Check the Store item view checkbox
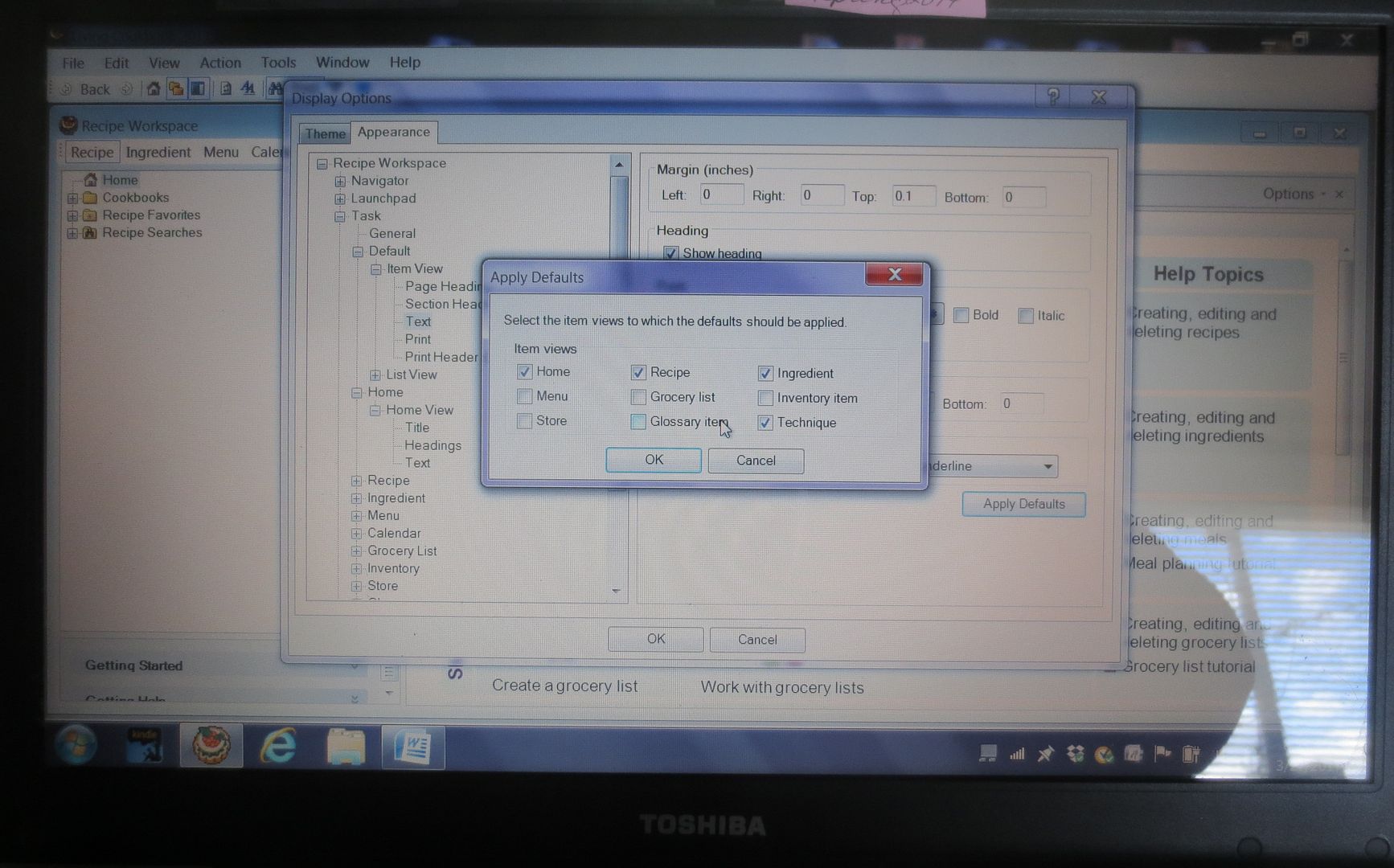Screen dimensions: 1394x868 (x=524, y=421)
